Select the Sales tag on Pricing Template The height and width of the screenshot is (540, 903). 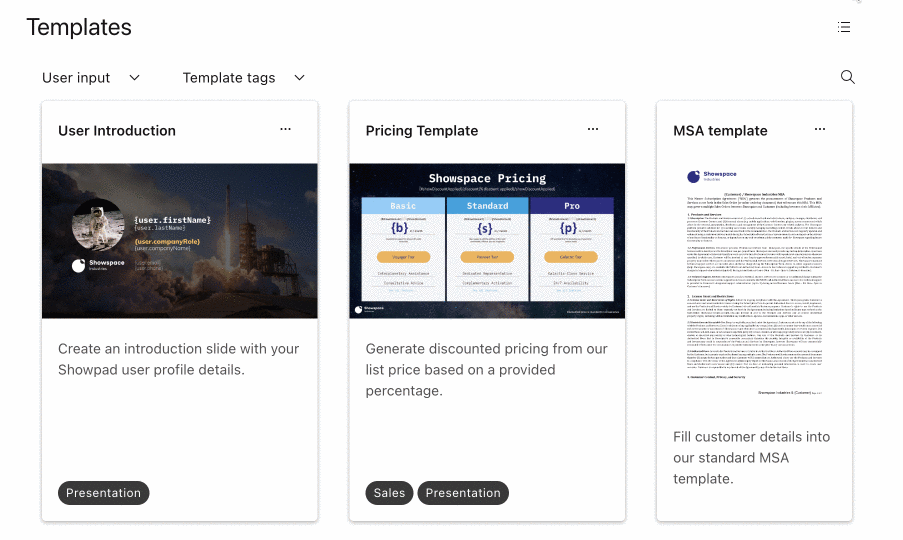pos(389,493)
